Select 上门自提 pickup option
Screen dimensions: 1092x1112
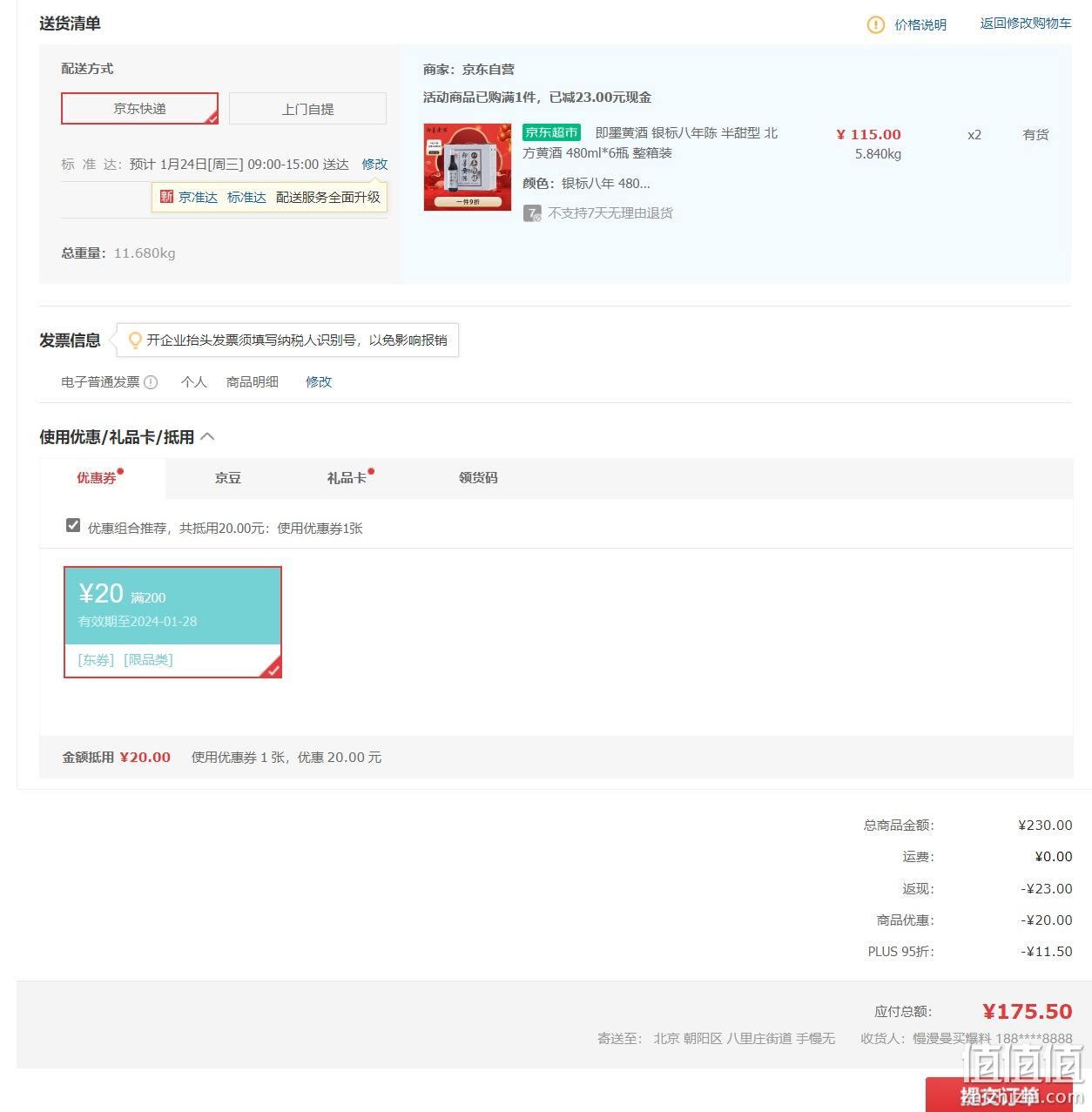(x=307, y=109)
